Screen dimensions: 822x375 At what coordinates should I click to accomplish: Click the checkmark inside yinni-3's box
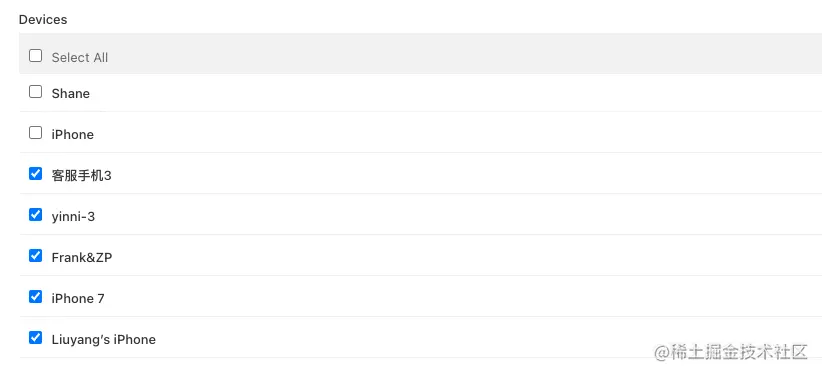pos(36,215)
